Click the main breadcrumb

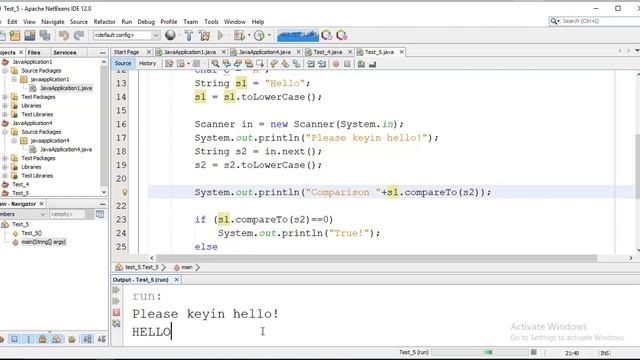187,267
